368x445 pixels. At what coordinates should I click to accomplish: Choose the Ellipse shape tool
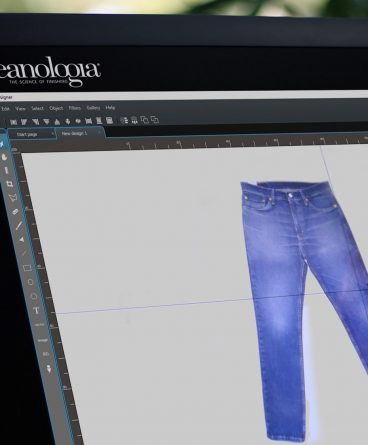30,282
